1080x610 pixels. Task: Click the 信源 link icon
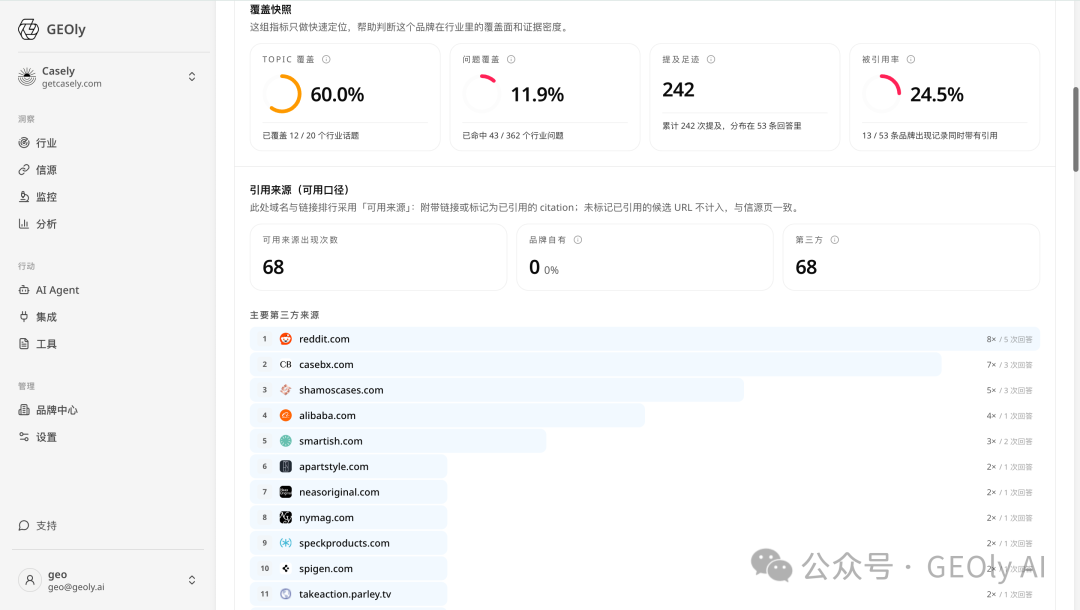point(24,169)
